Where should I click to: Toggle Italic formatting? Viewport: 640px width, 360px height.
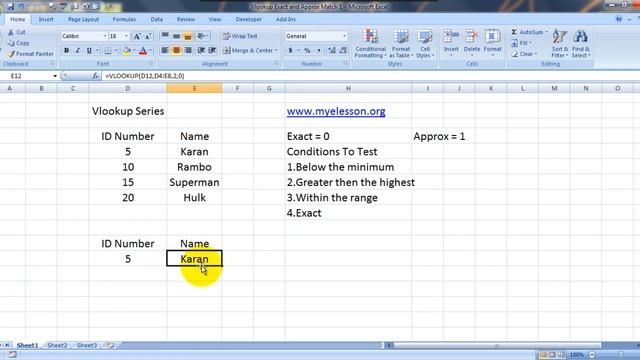78,51
